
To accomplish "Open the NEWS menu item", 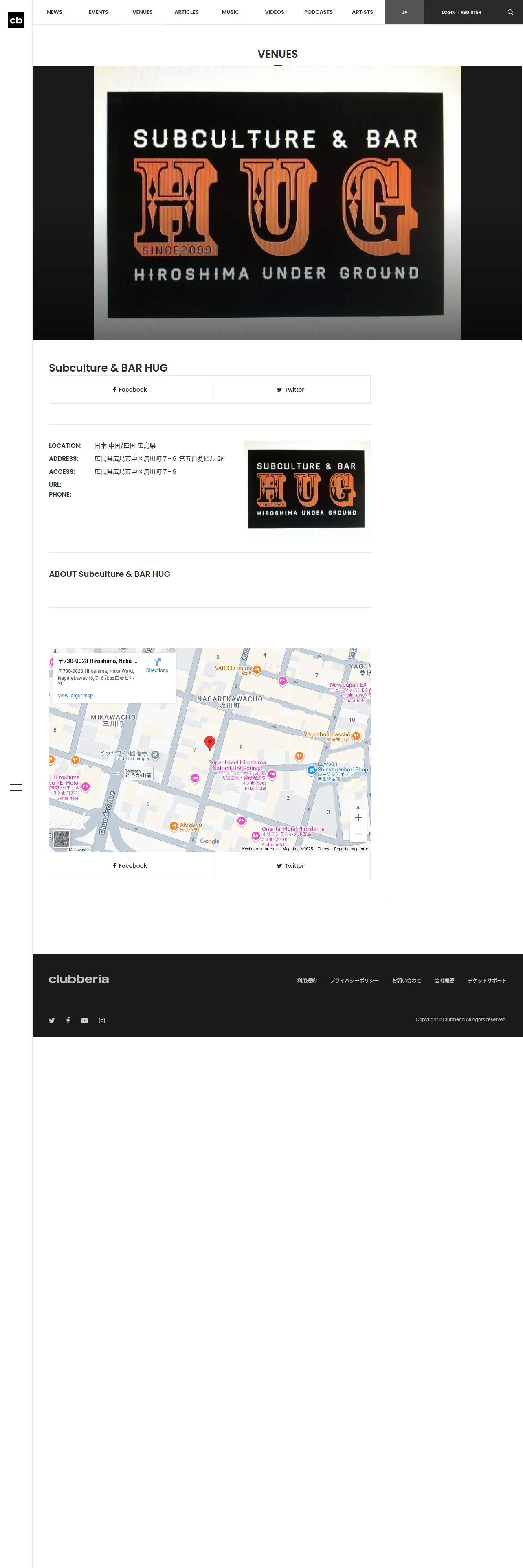I will tap(54, 12).
